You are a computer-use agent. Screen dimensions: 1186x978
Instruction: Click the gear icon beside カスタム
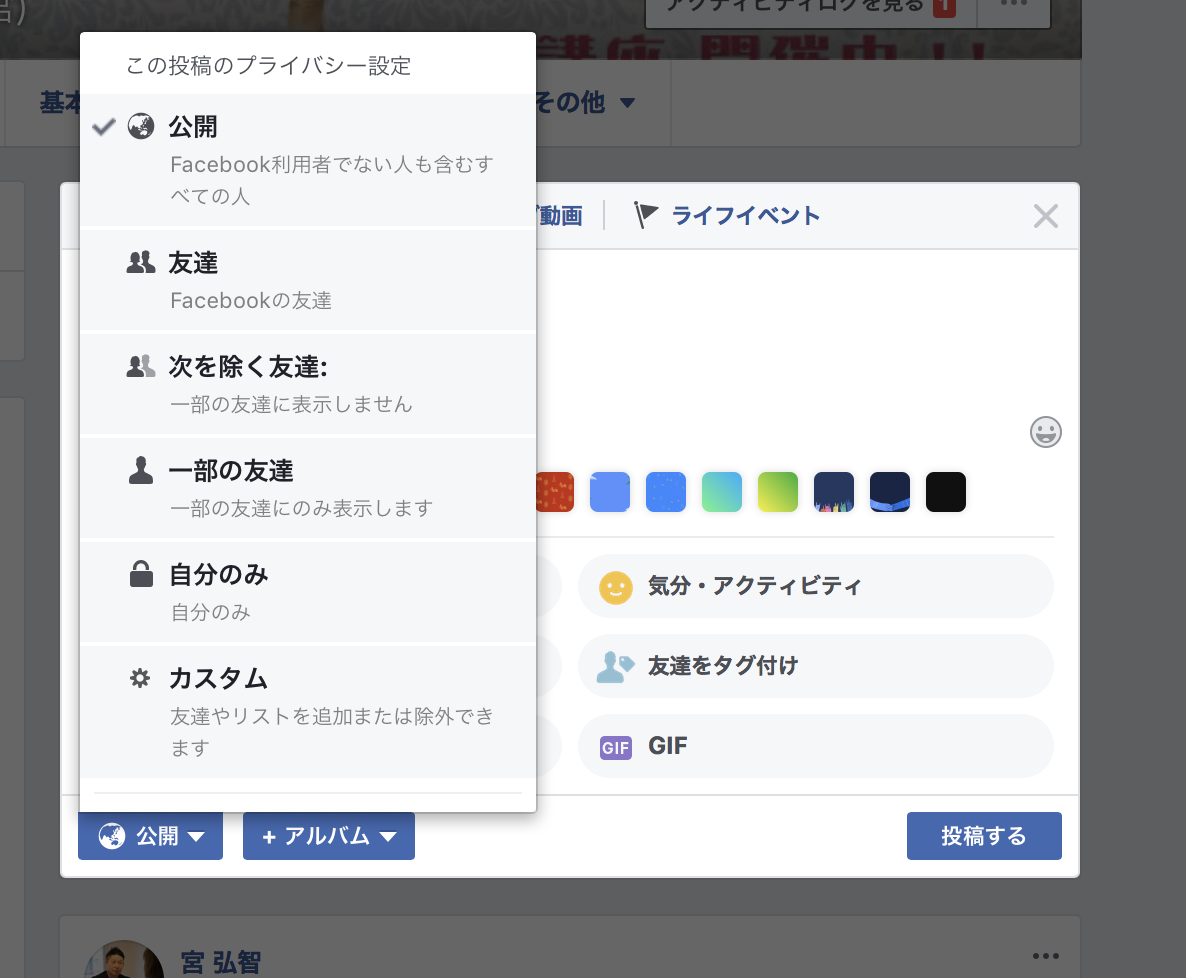point(140,678)
